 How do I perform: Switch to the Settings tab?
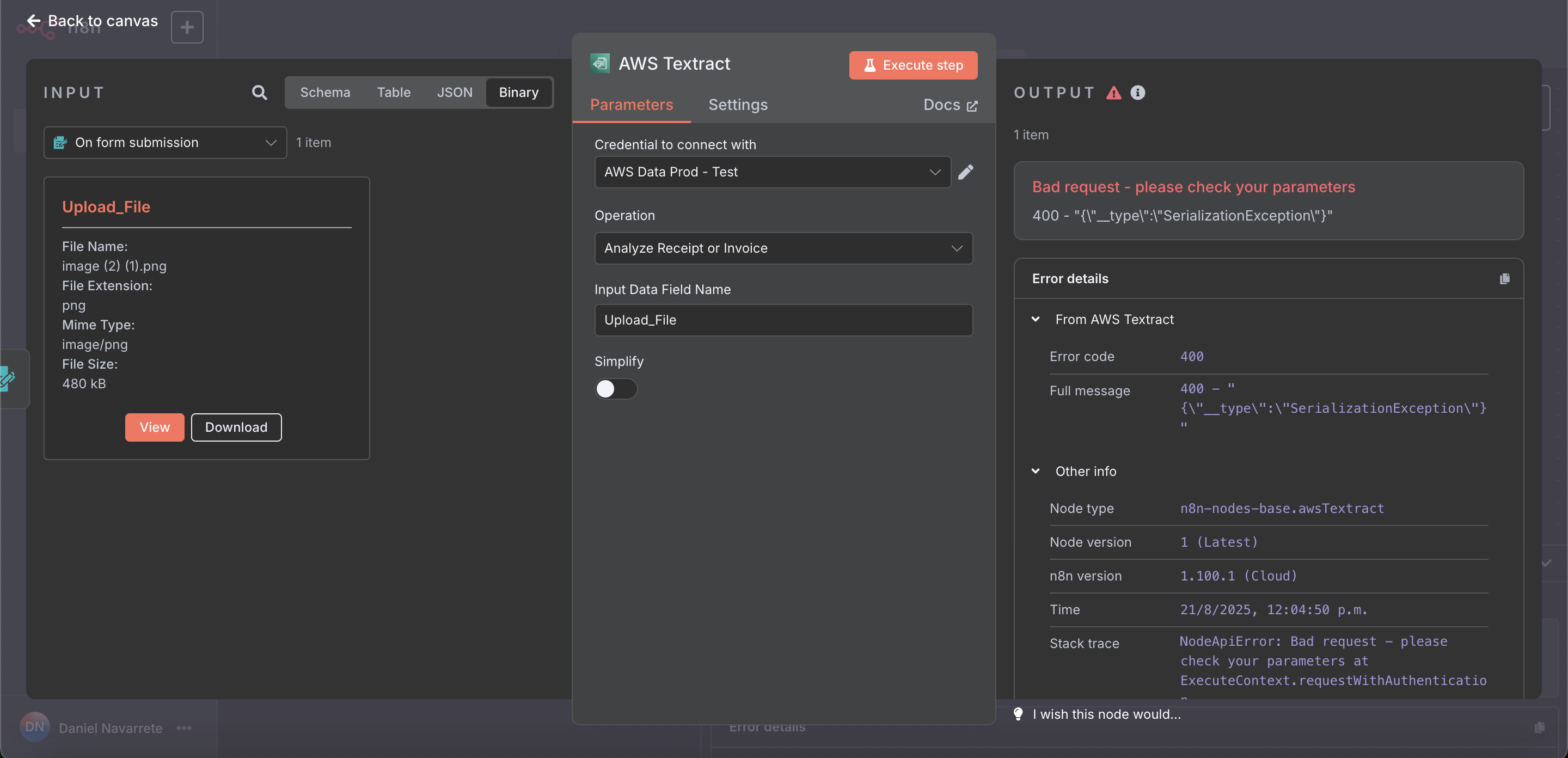(738, 105)
